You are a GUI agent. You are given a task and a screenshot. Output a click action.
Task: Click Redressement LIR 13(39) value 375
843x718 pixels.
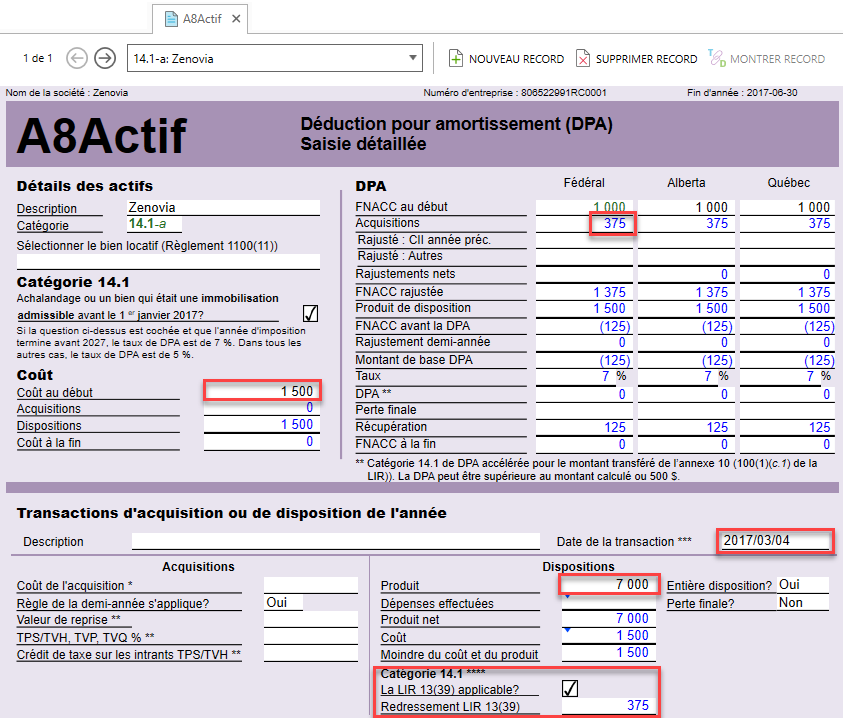(x=609, y=706)
